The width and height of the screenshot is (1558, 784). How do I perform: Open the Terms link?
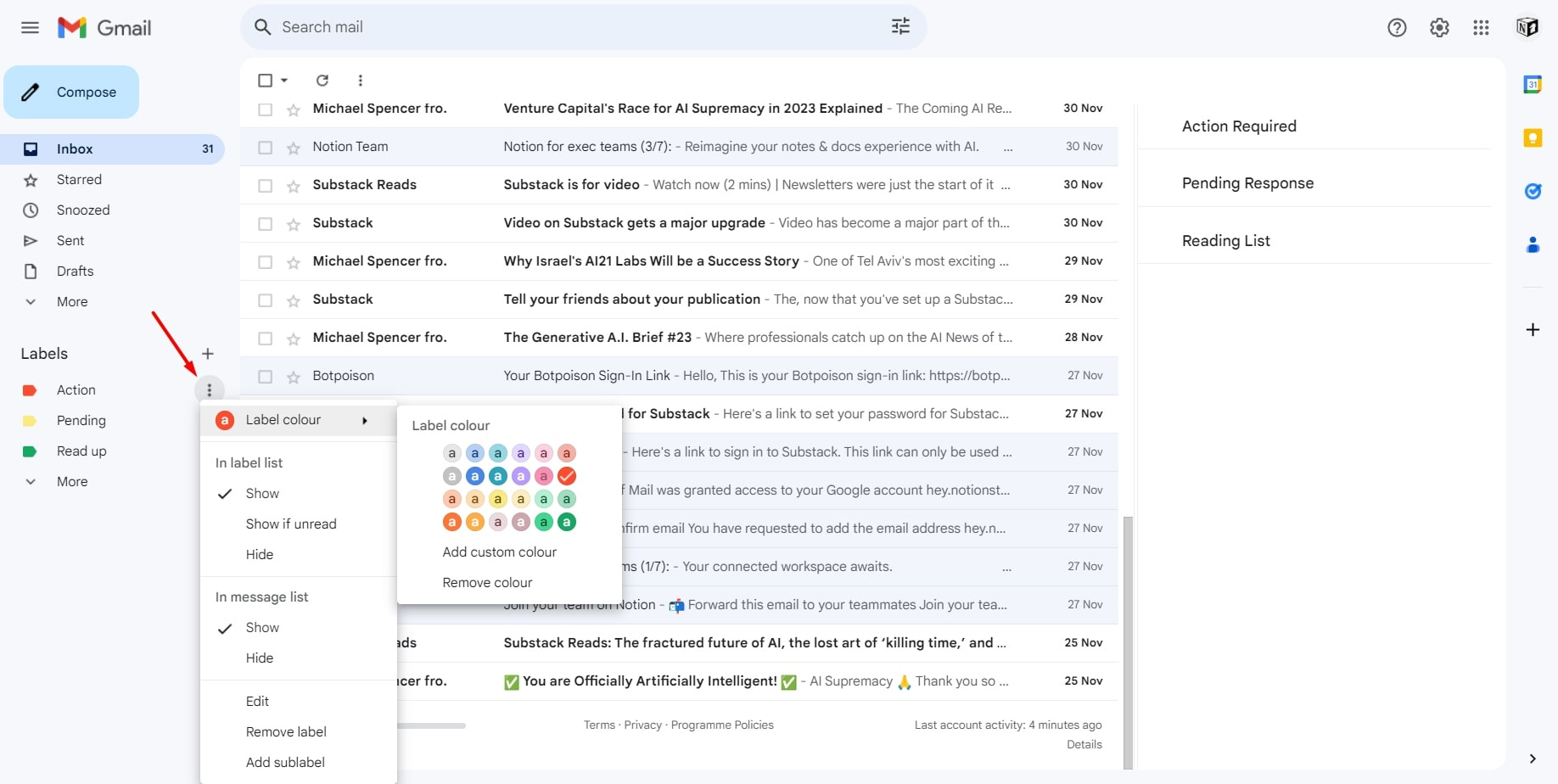tap(599, 725)
